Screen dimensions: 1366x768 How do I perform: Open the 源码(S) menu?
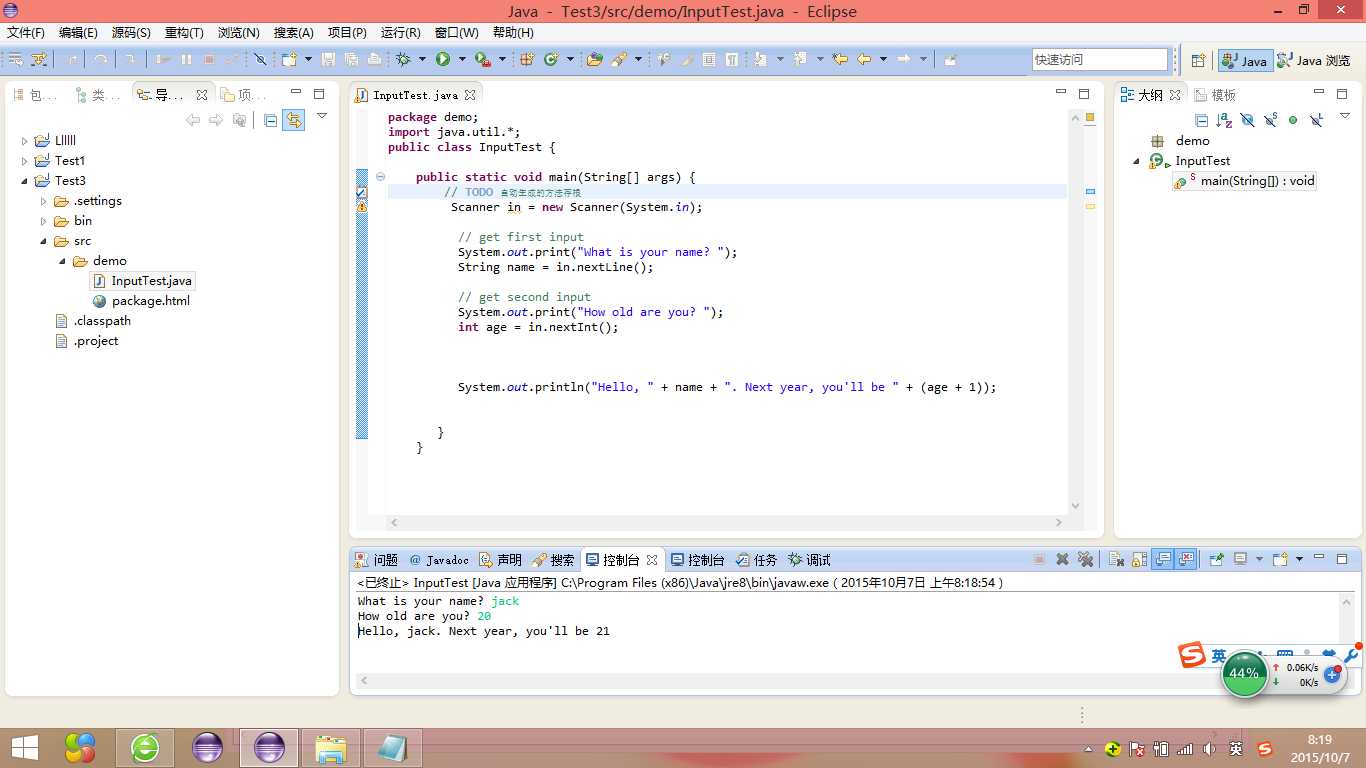131,32
